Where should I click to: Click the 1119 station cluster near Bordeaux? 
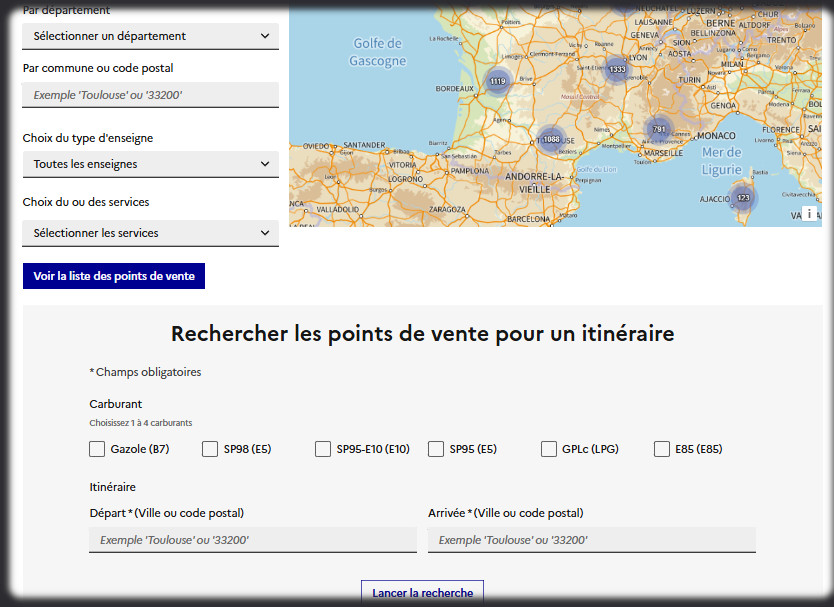click(x=497, y=81)
